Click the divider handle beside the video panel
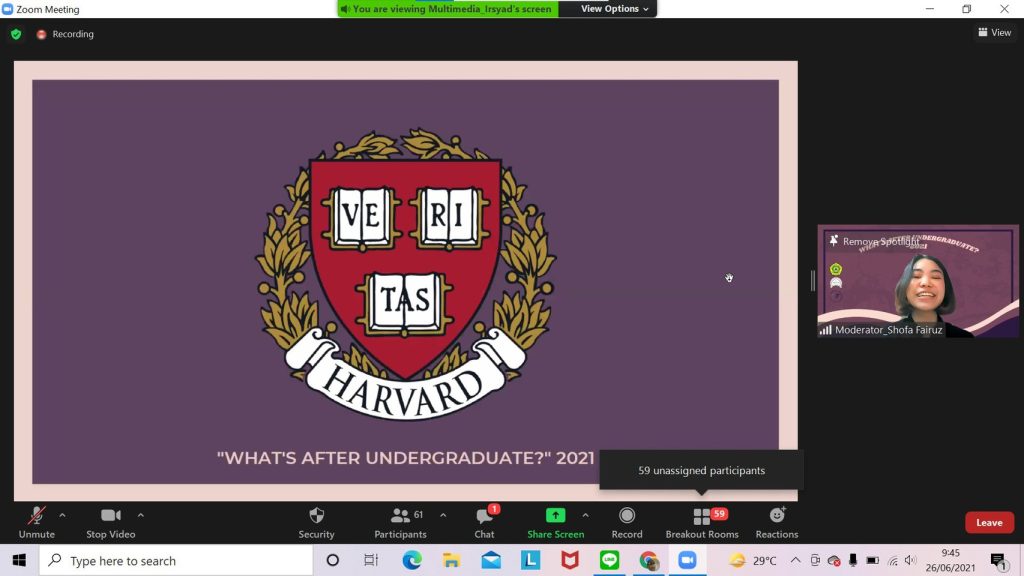The image size is (1024, 576). point(812,281)
